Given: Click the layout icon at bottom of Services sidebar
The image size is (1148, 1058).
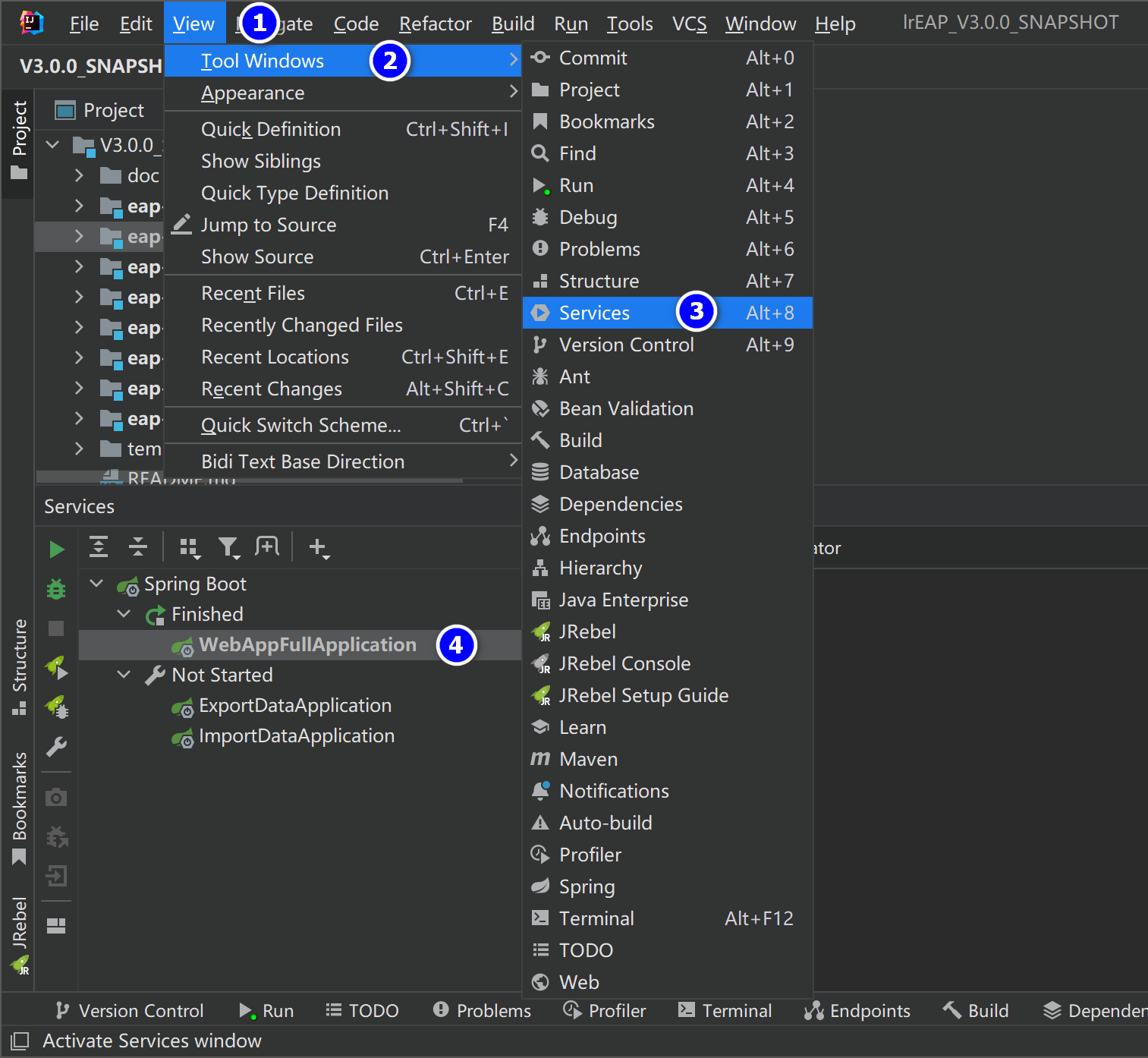Looking at the screenshot, I should click(56, 926).
